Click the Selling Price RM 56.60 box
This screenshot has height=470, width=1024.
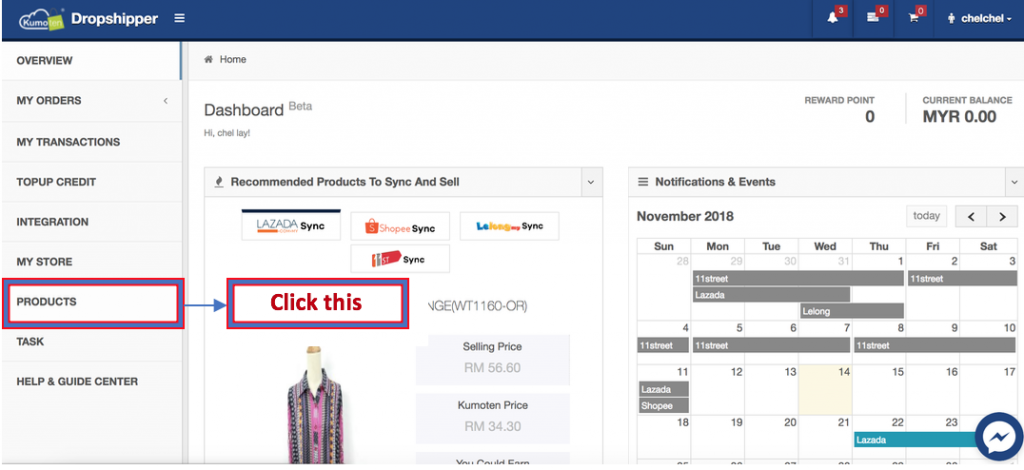pyautogui.click(x=492, y=359)
